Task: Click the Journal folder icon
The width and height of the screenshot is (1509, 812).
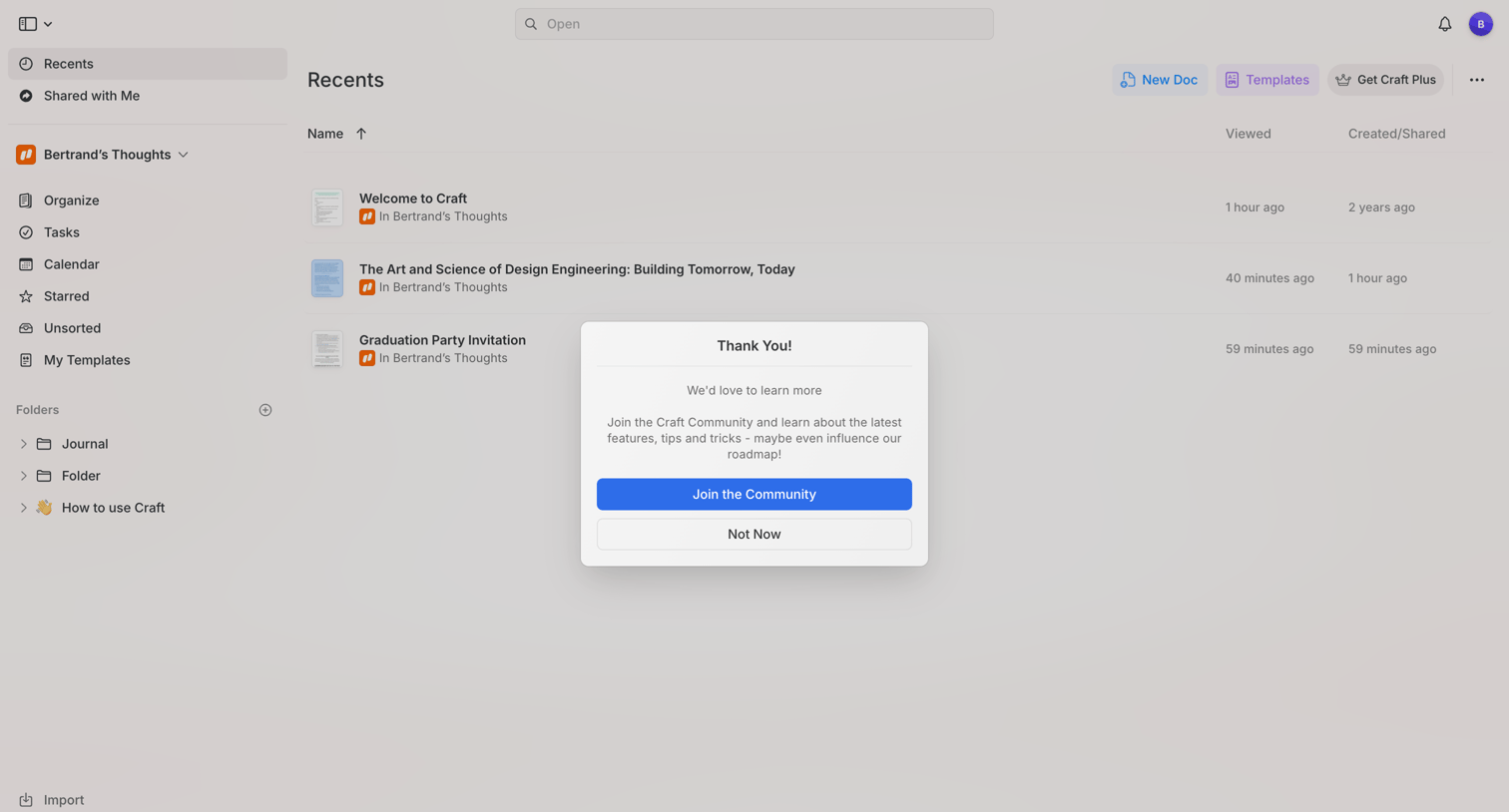Action: click(x=44, y=444)
